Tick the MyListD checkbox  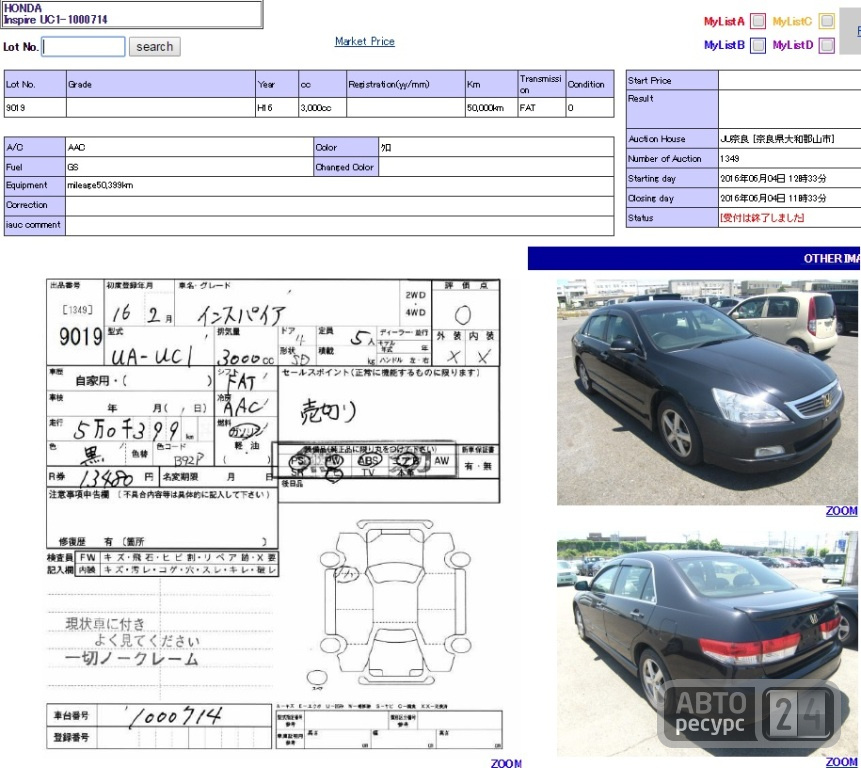click(x=826, y=45)
